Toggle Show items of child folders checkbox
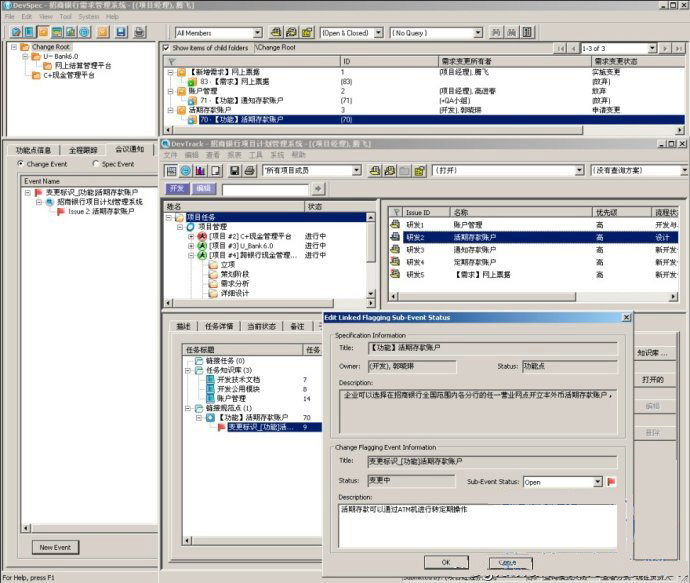 pyautogui.click(x=166, y=48)
